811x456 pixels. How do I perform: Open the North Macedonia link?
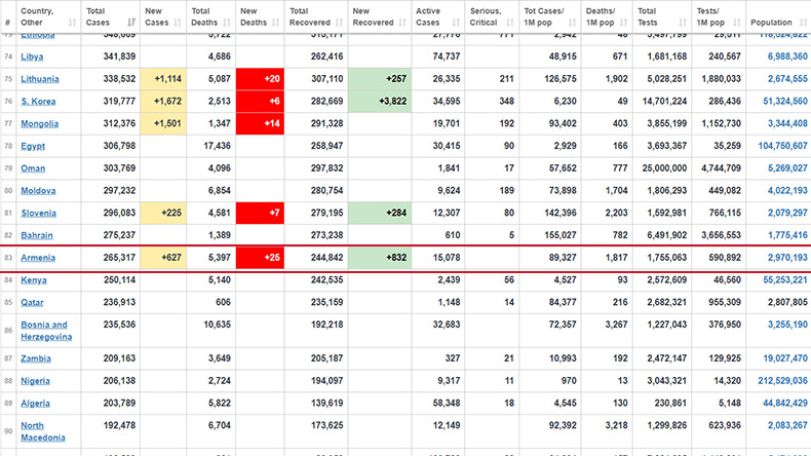click(43, 432)
